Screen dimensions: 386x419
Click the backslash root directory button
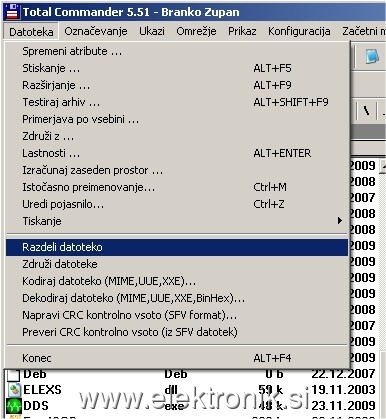coord(367,110)
